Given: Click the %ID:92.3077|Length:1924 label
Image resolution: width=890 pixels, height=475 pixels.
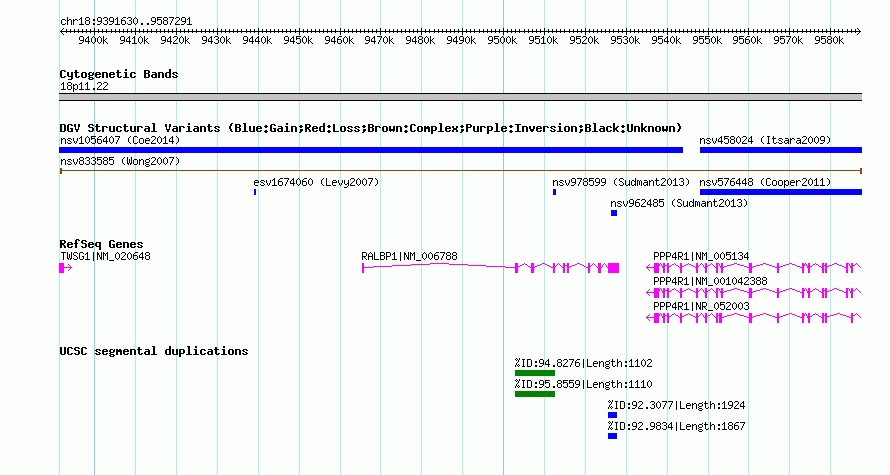Looking at the screenshot, I should coord(676,405).
